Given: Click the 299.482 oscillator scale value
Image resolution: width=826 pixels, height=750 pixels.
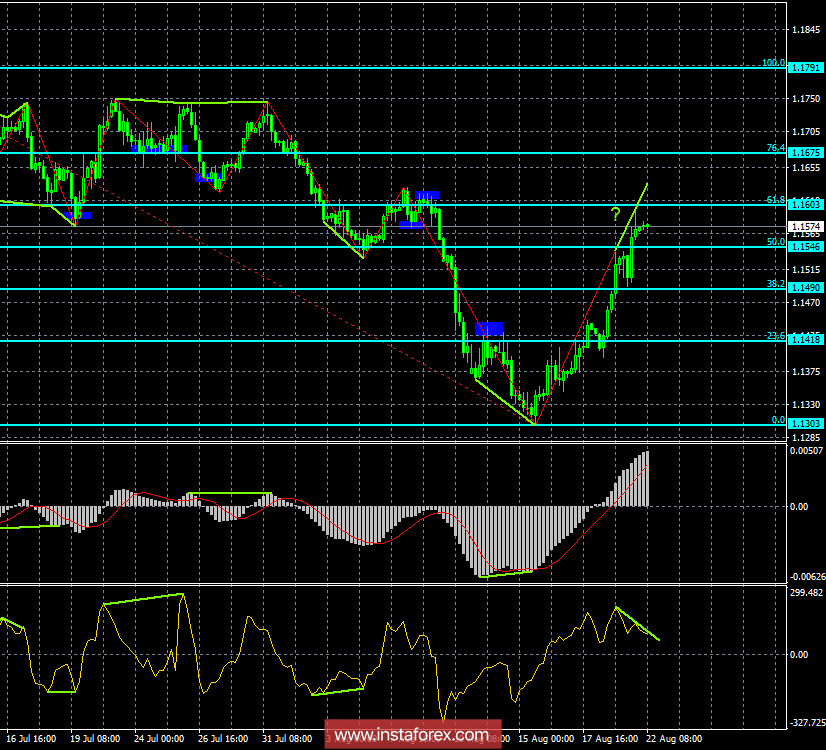Looking at the screenshot, I should coord(806,591).
